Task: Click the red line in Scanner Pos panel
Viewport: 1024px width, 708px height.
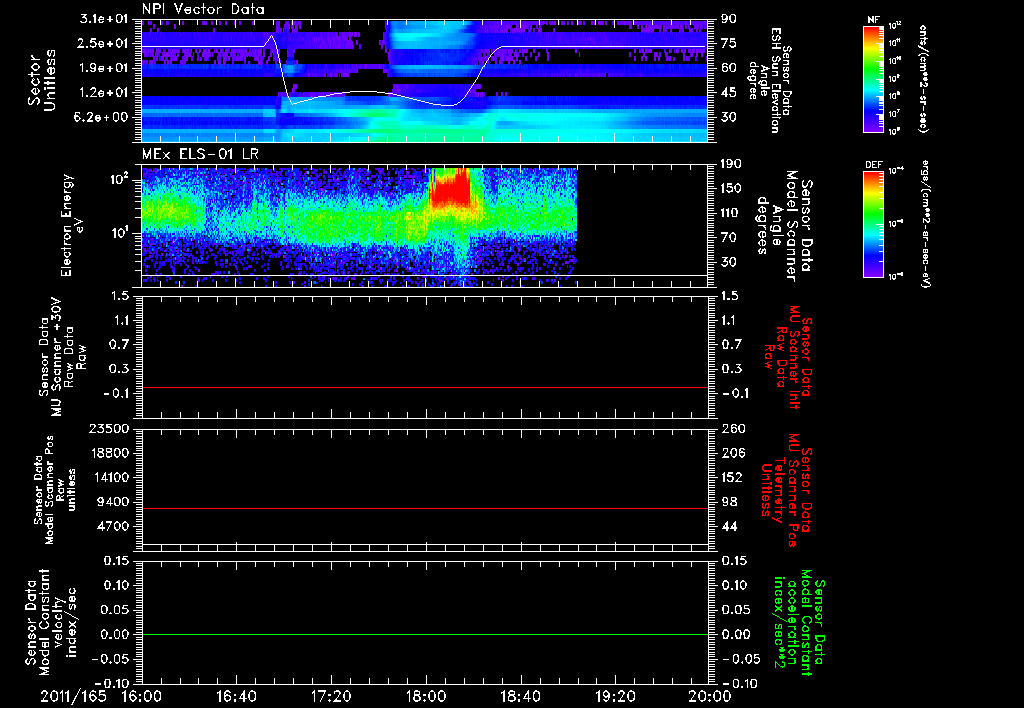Action: tap(424, 508)
